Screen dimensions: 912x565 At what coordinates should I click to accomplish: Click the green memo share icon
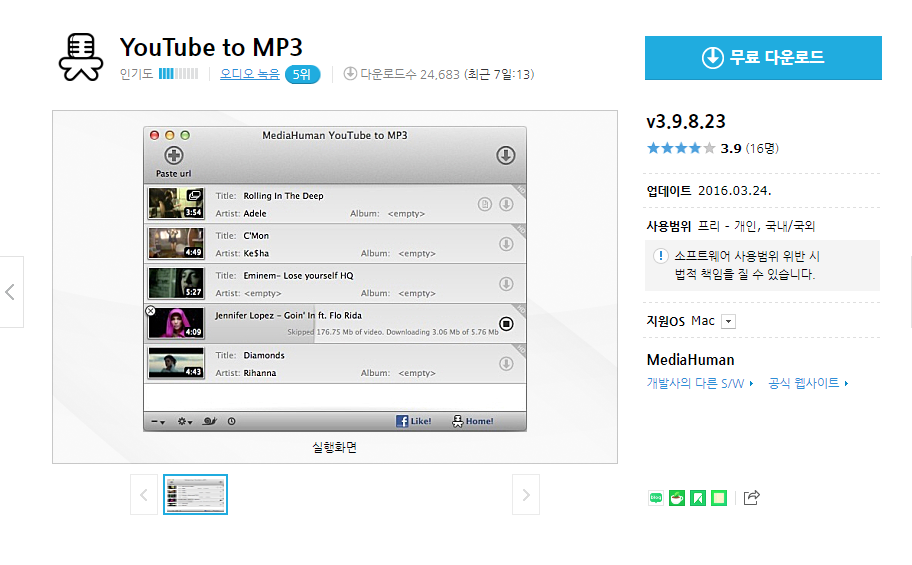pyautogui.click(x=719, y=498)
